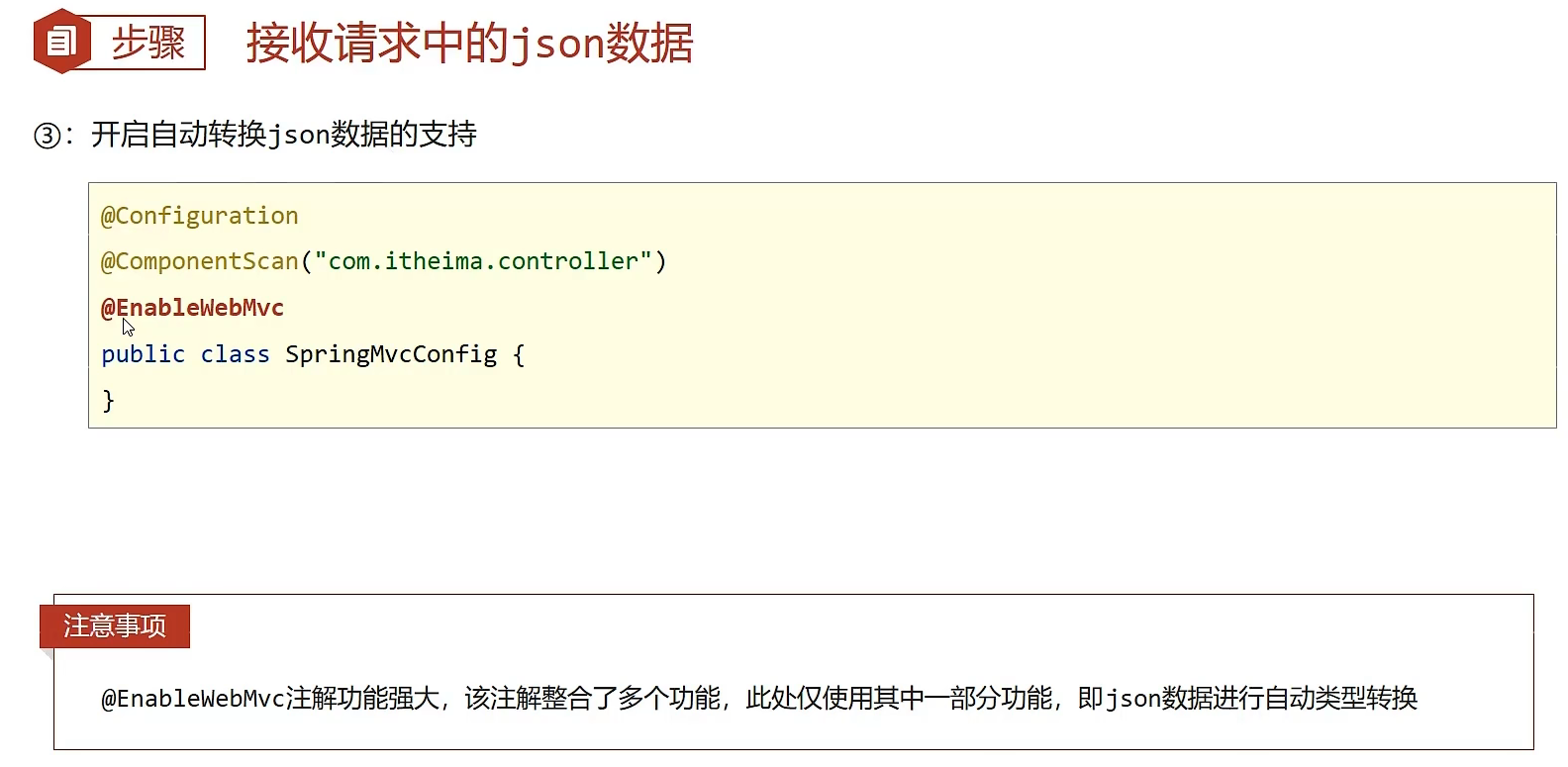
Task: Click the phrase 此处仅使用其中一部分功能
Action: click(x=899, y=699)
